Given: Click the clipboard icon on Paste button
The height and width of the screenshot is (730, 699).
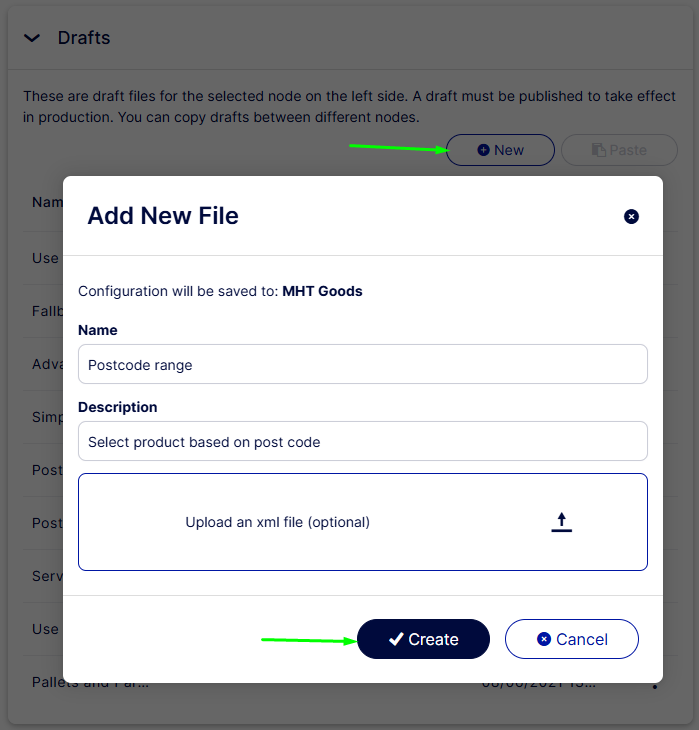Looking at the screenshot, I should click(x=598, y=150).
